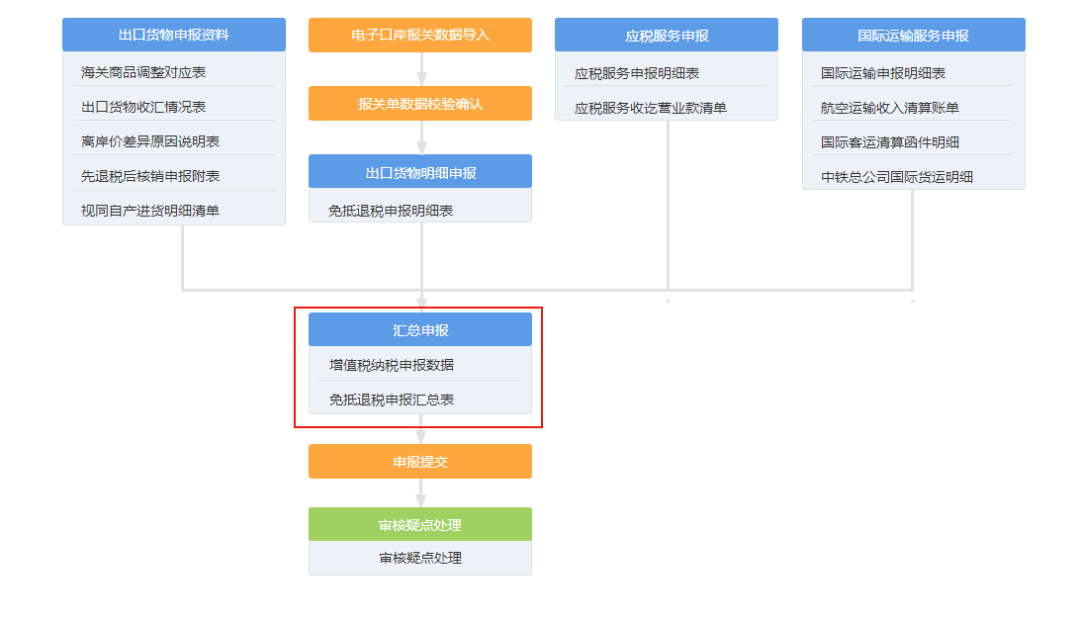Click the 国际运输服务申报 header
Screen dimensions: 1080x625
coord(913,35)
